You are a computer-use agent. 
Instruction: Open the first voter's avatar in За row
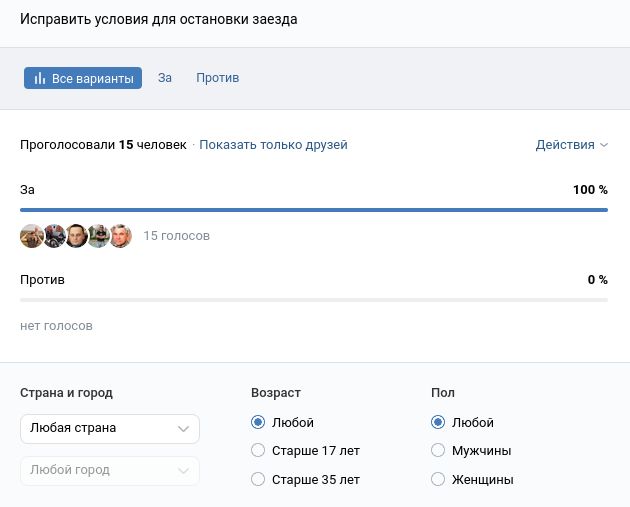pyautogui.click(x=32, y=236)
